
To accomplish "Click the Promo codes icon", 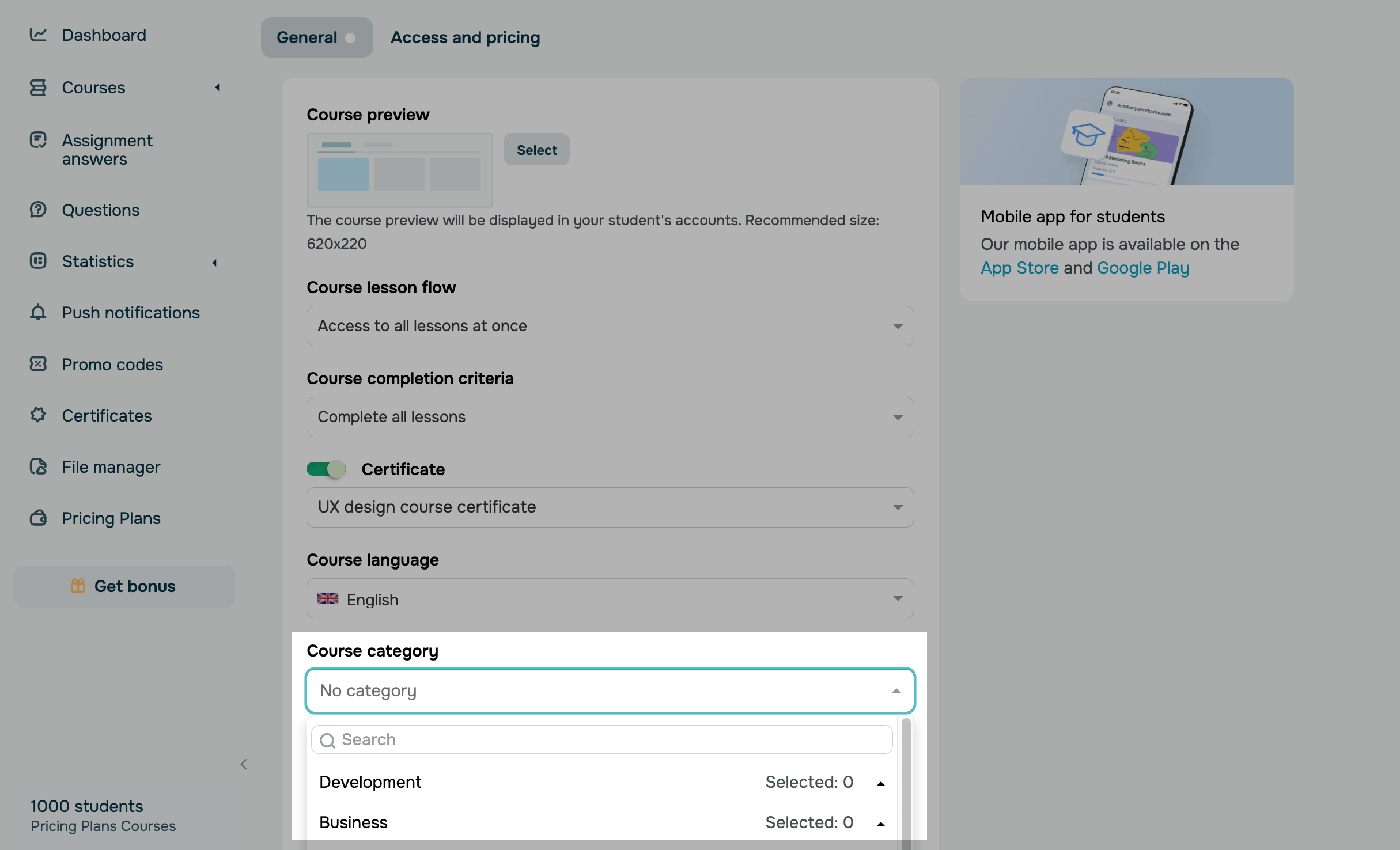I will point(38,364).
